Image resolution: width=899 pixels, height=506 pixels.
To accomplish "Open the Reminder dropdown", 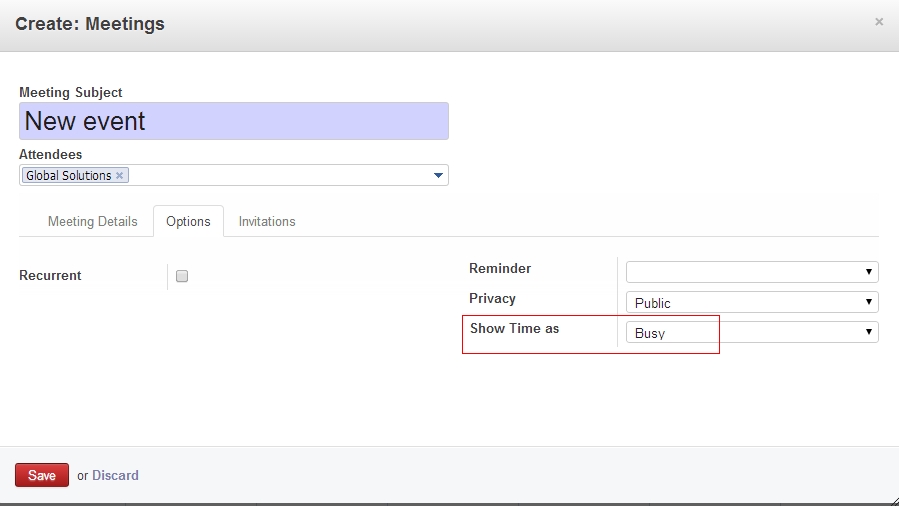I will tap(752, 272).
